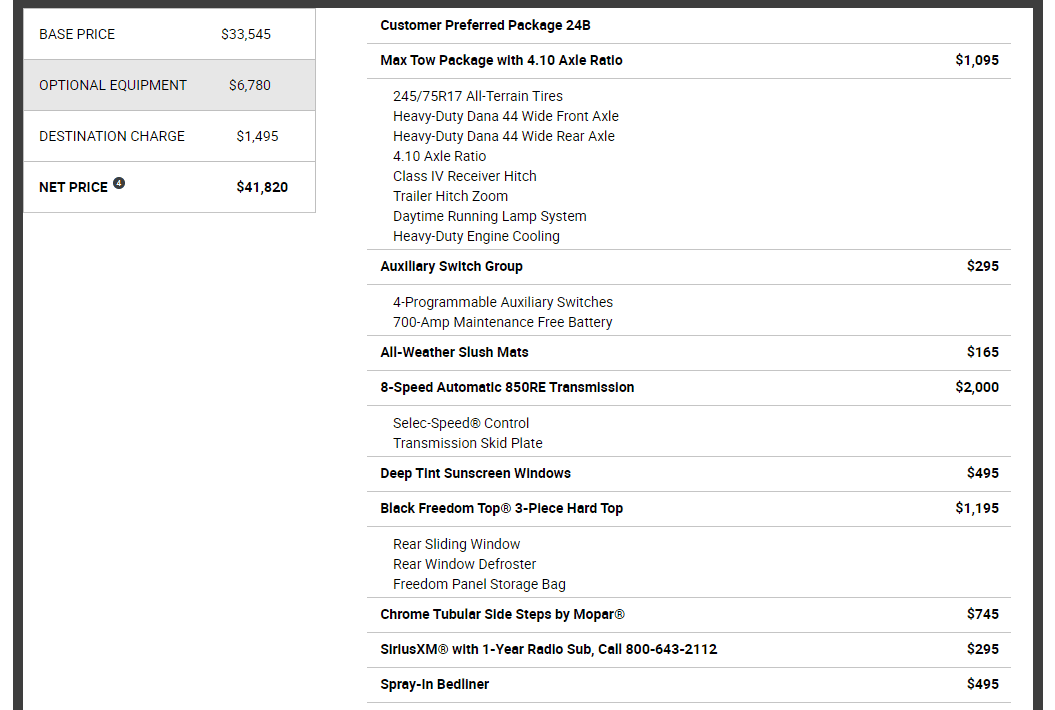Click the NET PRICE footnote 4 info icon
Image resolution: width=1055 pixels, height=710 pixels.
[x=119, y=183]
